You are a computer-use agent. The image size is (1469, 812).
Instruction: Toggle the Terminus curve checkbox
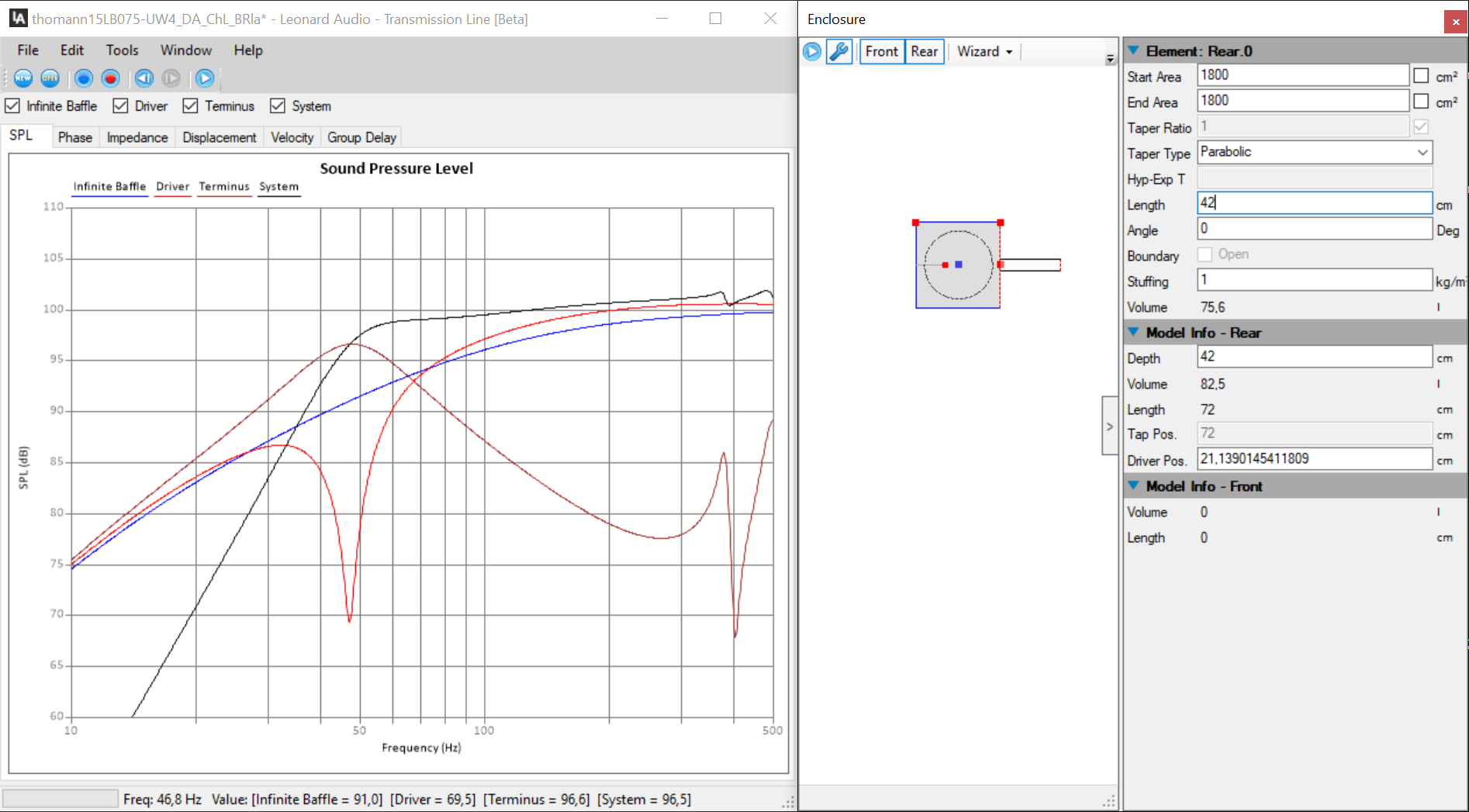coord(191,106)
